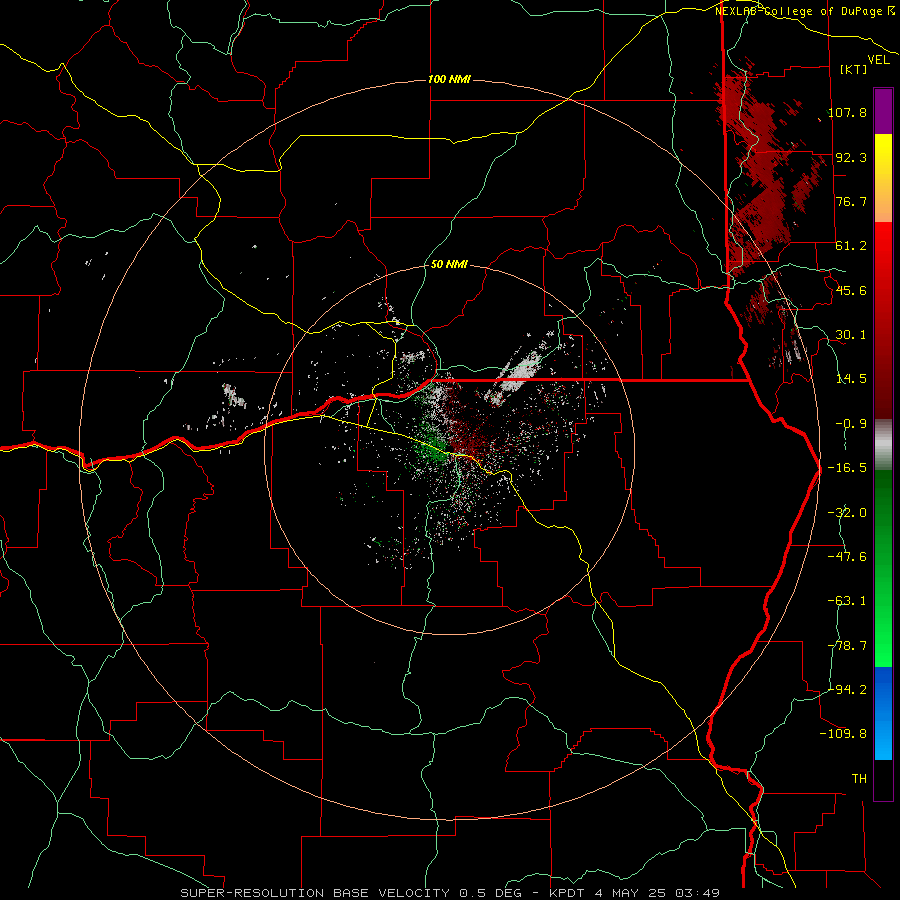
Task: Select the 92.3 scale value
Action: [851, 157]
